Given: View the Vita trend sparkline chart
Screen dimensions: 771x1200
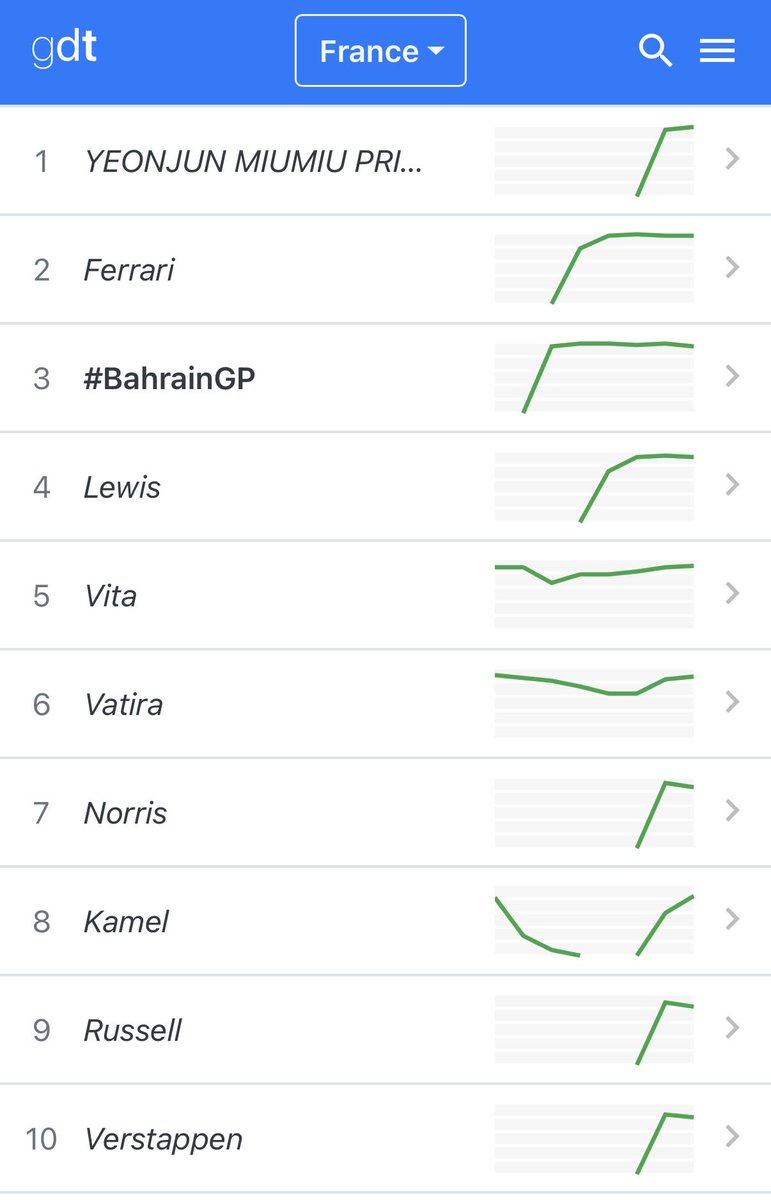Looking at the screenshot, I should [x=594, y=594].
